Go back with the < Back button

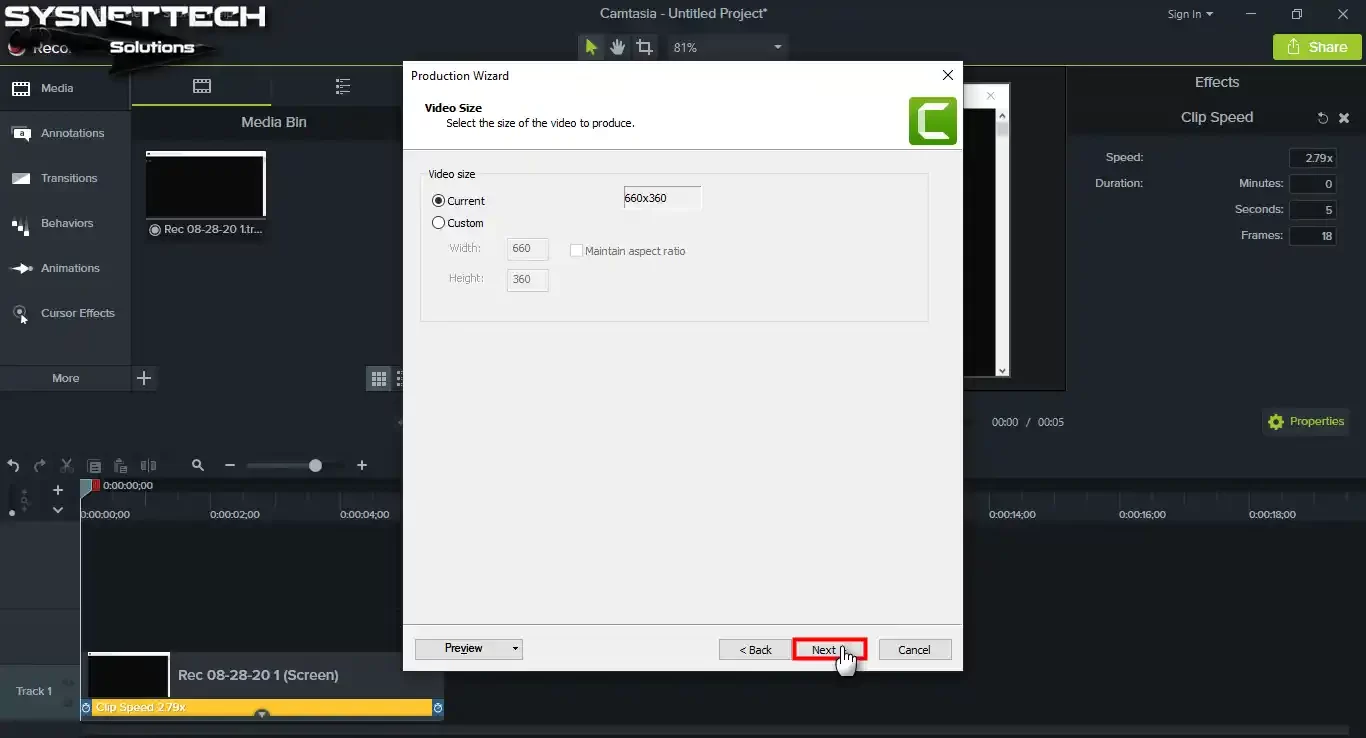tap(755, 650)
